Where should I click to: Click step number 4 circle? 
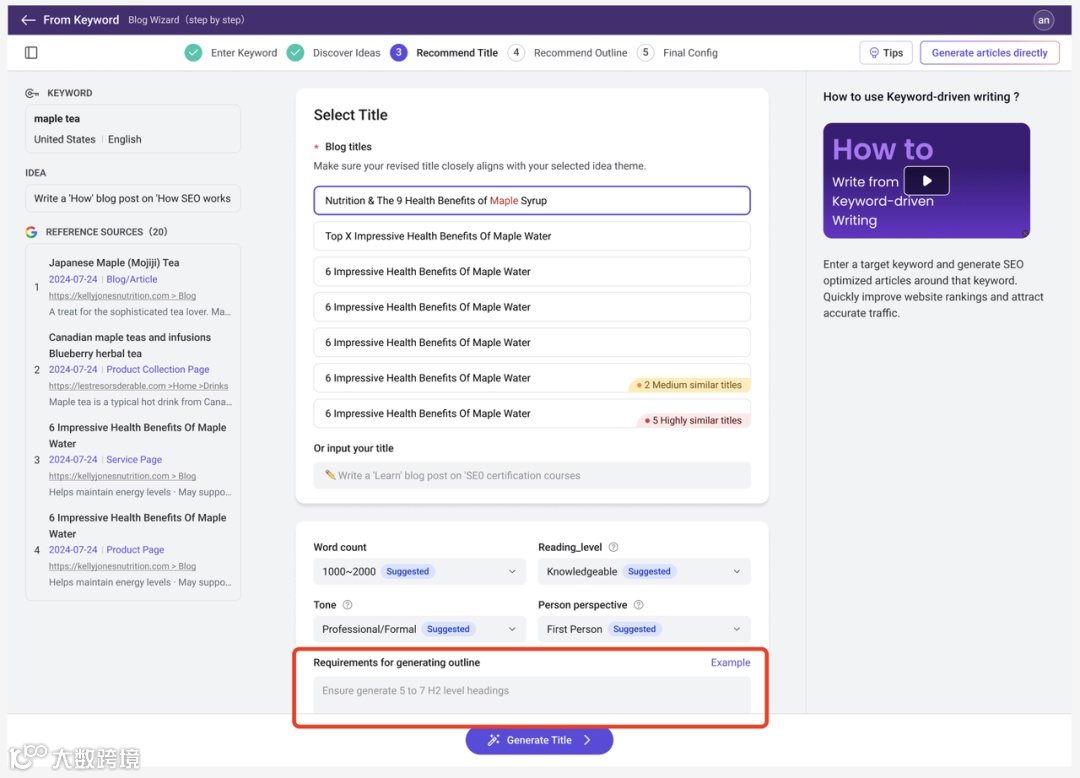tap(516, 53)
